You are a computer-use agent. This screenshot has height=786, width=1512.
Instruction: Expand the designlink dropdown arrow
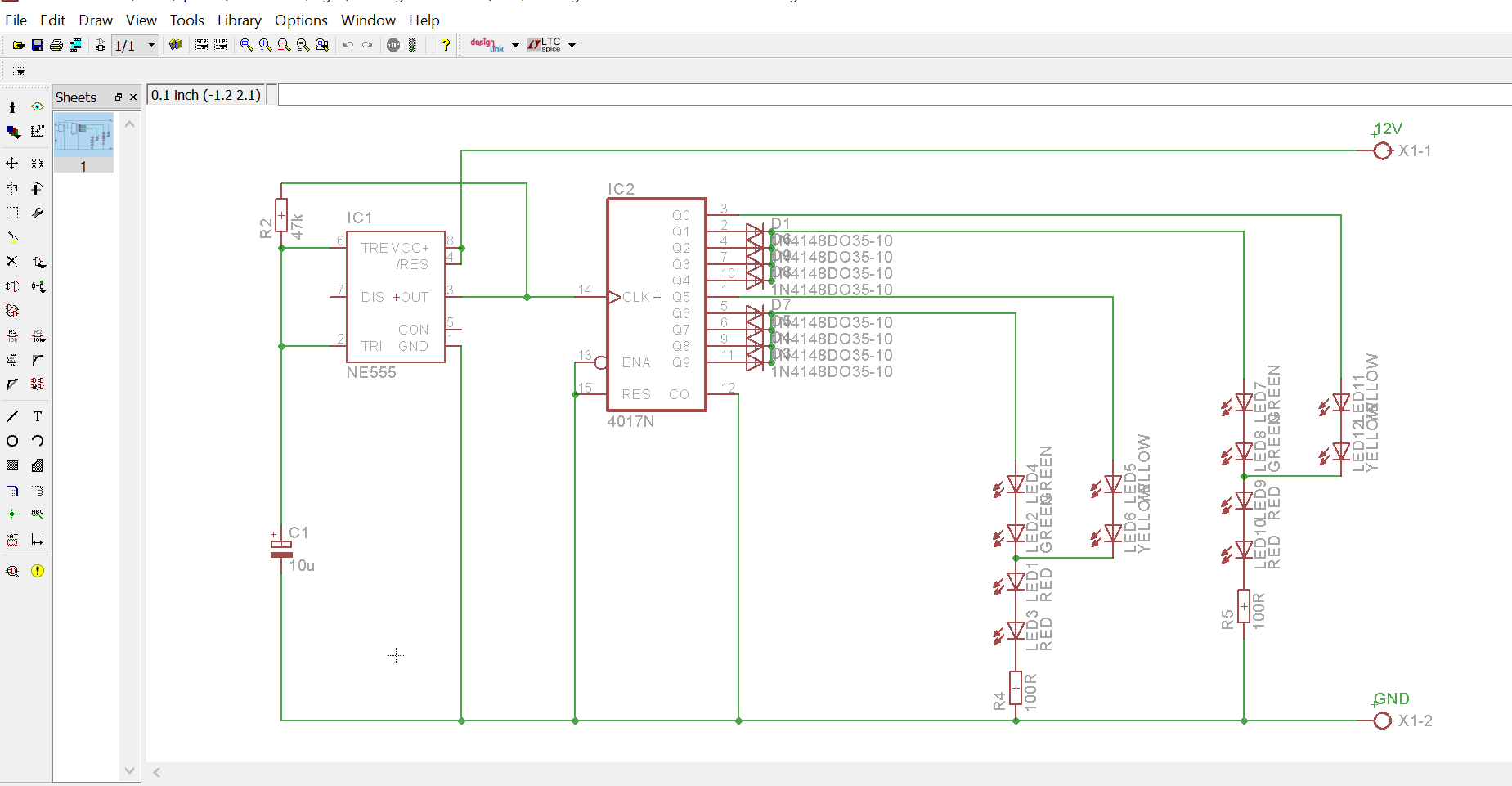(x=515, y=45)
